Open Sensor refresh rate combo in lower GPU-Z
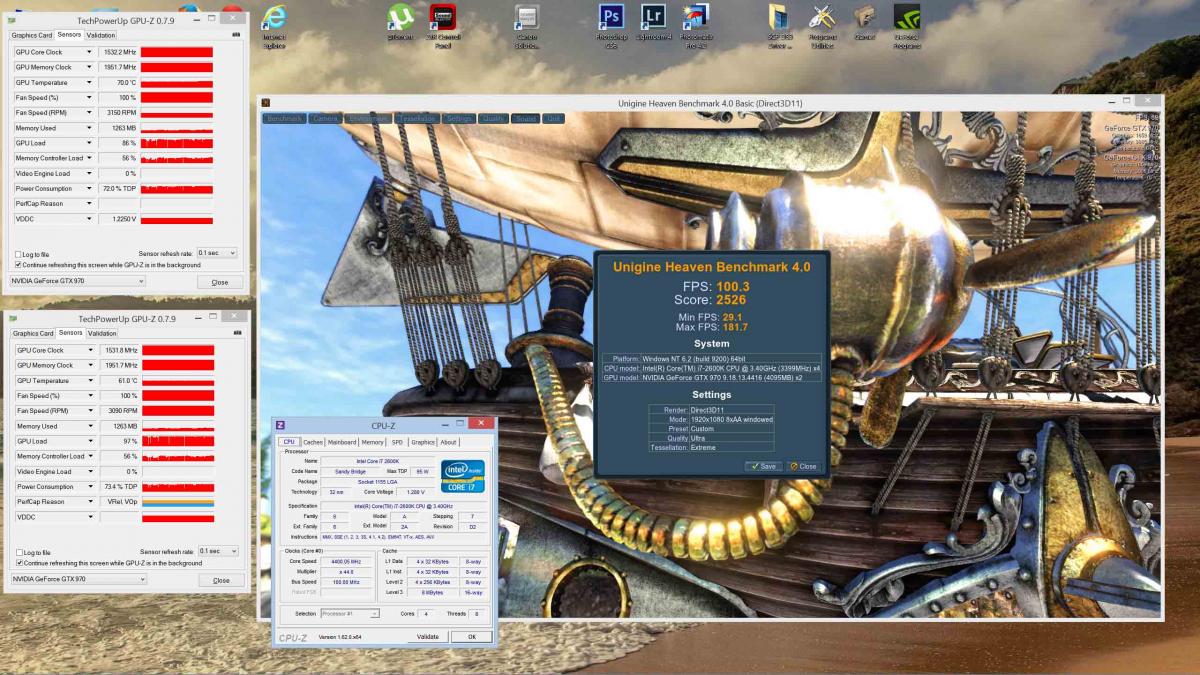This screenshot has width=1200, height=675. pos(218,551)
